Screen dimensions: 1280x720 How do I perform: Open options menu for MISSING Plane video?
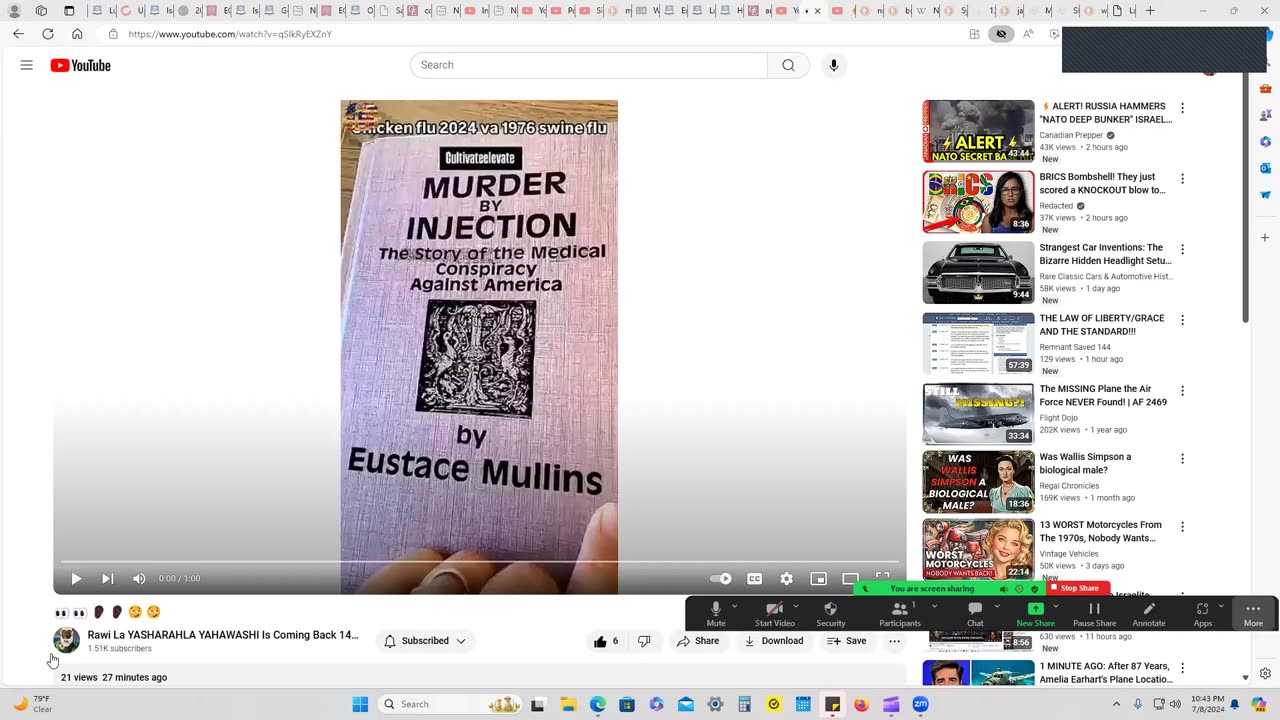1182,391
